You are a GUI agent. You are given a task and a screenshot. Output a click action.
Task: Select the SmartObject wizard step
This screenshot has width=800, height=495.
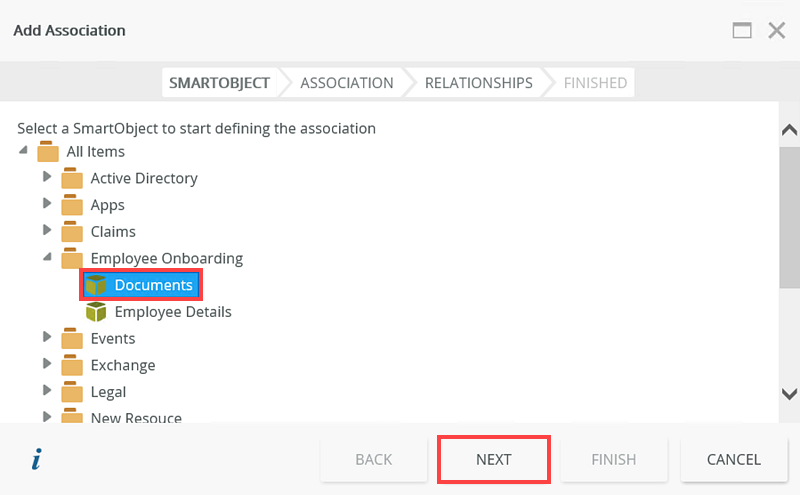219,83
